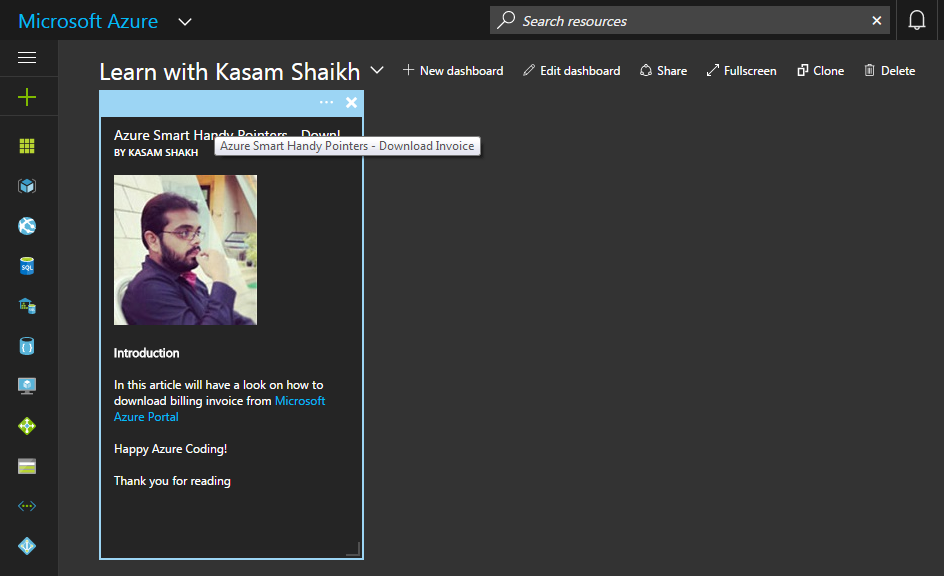Open Azure Active Directory icon

(x=27, y=546)
